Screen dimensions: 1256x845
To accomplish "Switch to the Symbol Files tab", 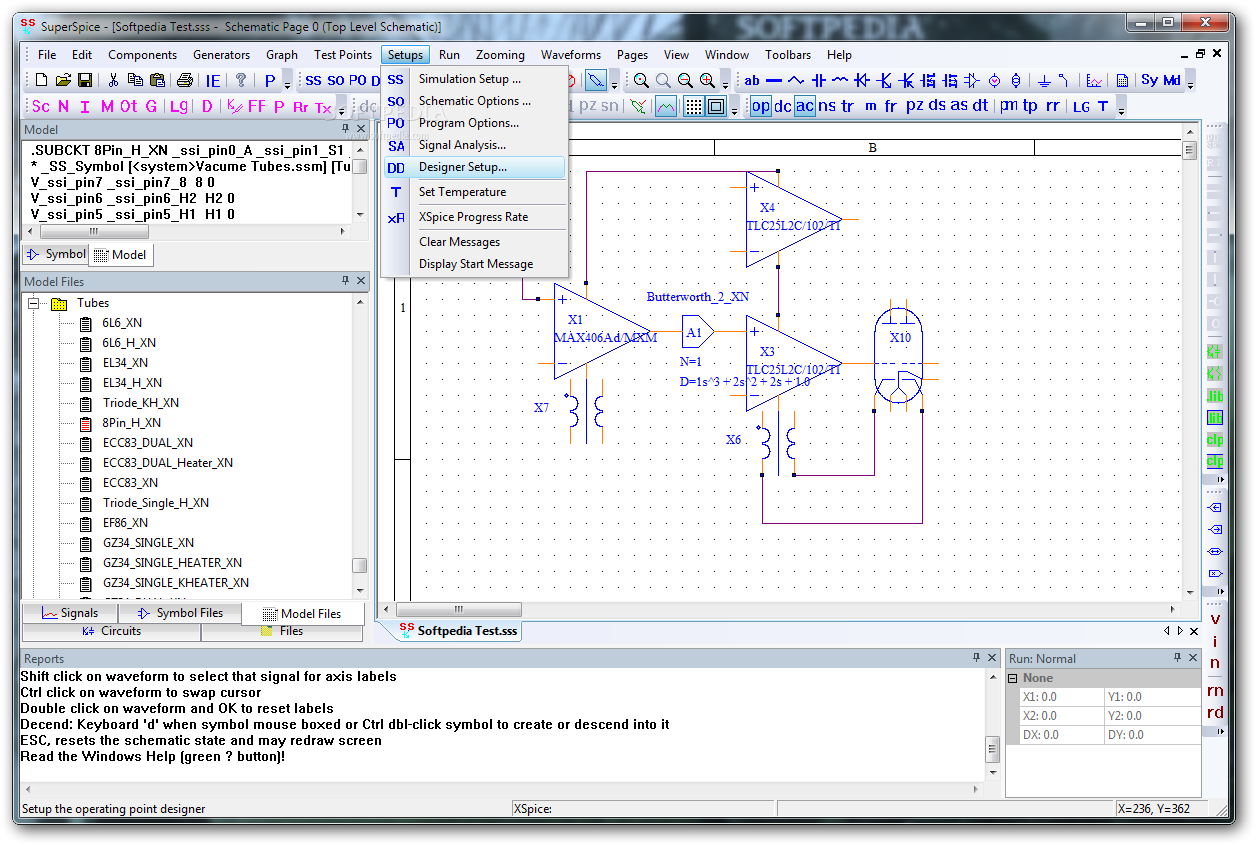I will click(x=180, y=613).
